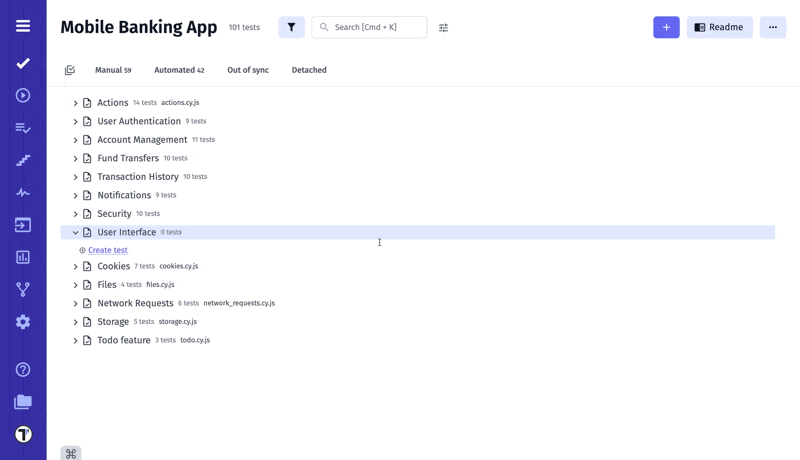Expand the Todo feature suite
Screen dimensions: 800x460
click(x=75, y=340)
